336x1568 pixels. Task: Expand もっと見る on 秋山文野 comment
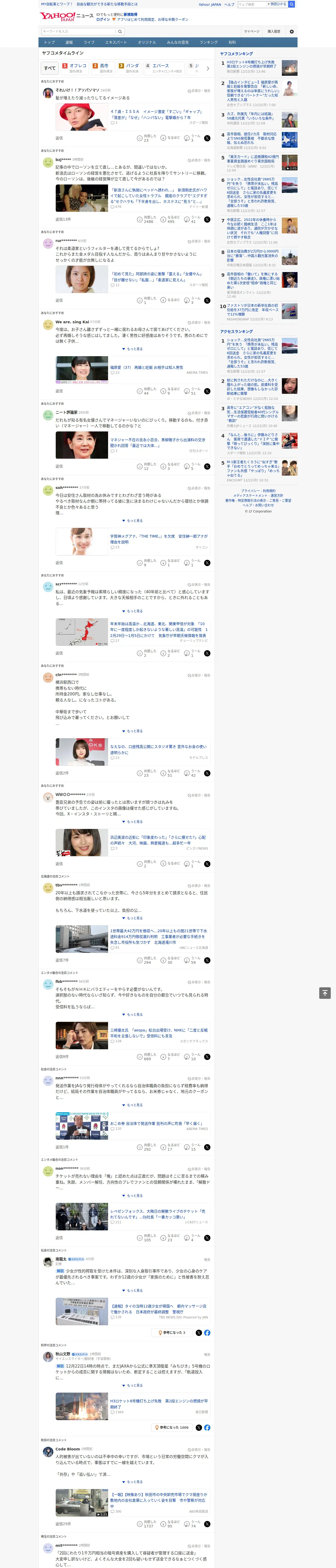coord(132,1385)
